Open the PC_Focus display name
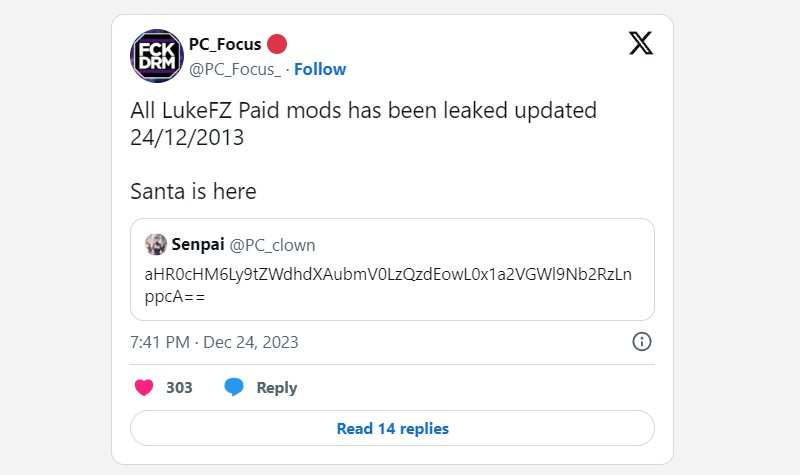 [224, 44]
